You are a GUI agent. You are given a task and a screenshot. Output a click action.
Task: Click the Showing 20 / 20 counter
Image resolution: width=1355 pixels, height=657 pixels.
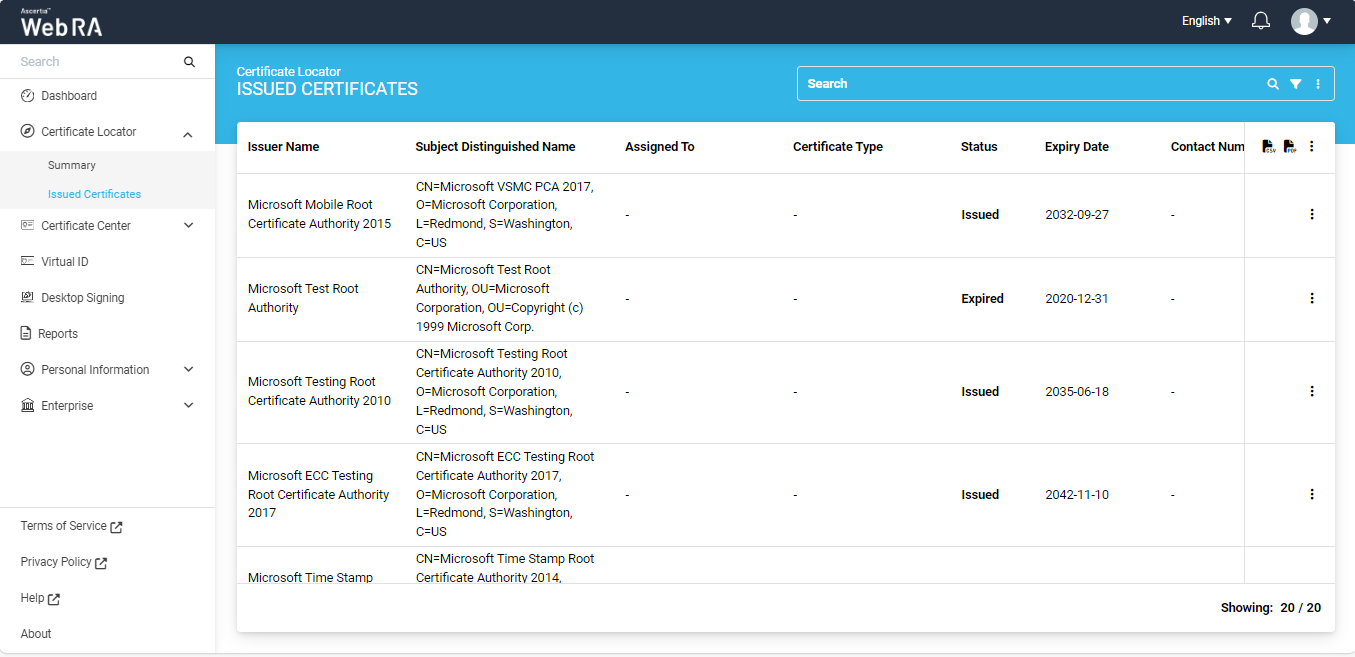point(1271,608)
